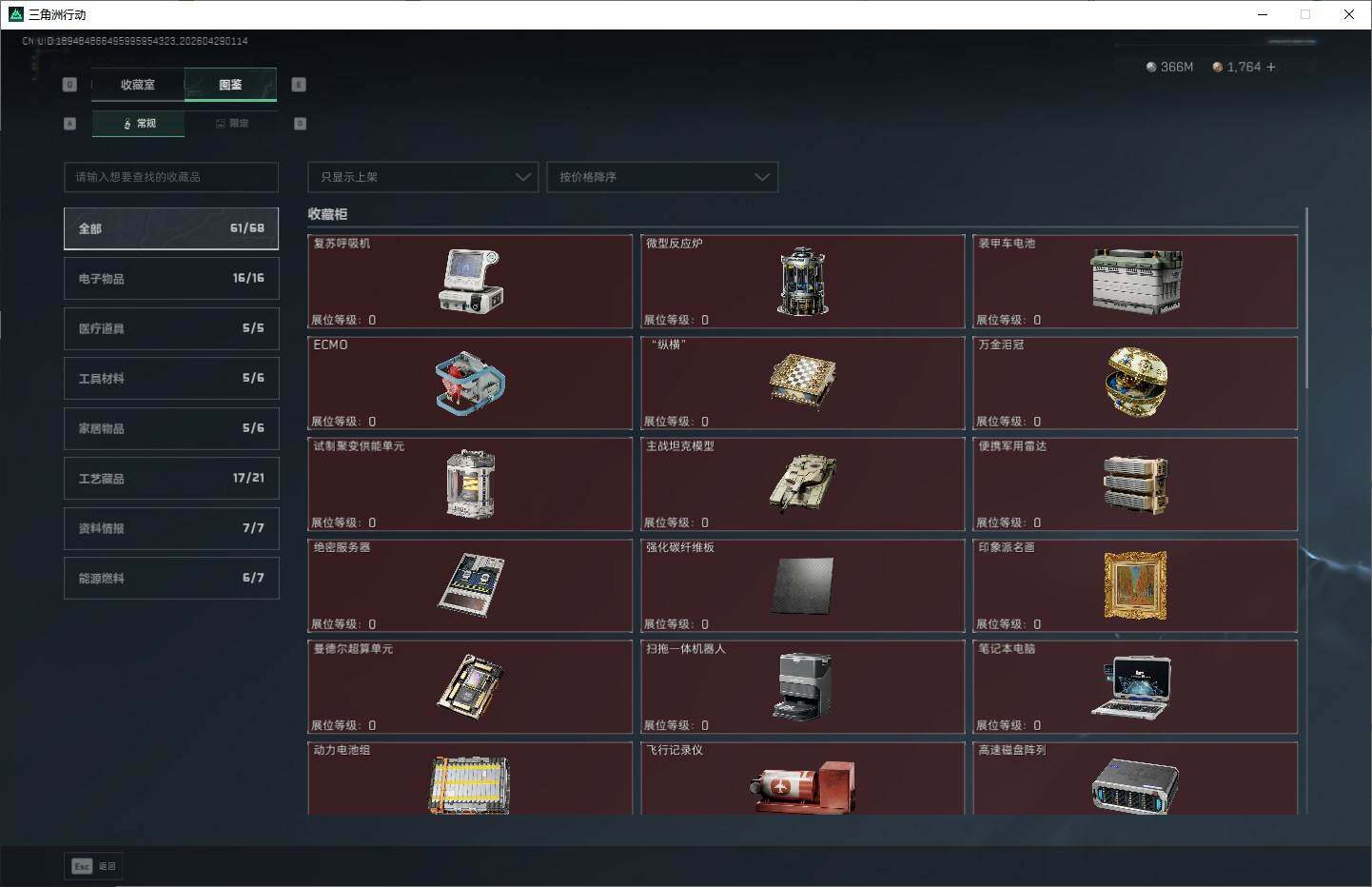The width and height of the screenshot is (1372, 887).
Task: Pick the 印象派名画 painting icon
Action: point(1134,584)
